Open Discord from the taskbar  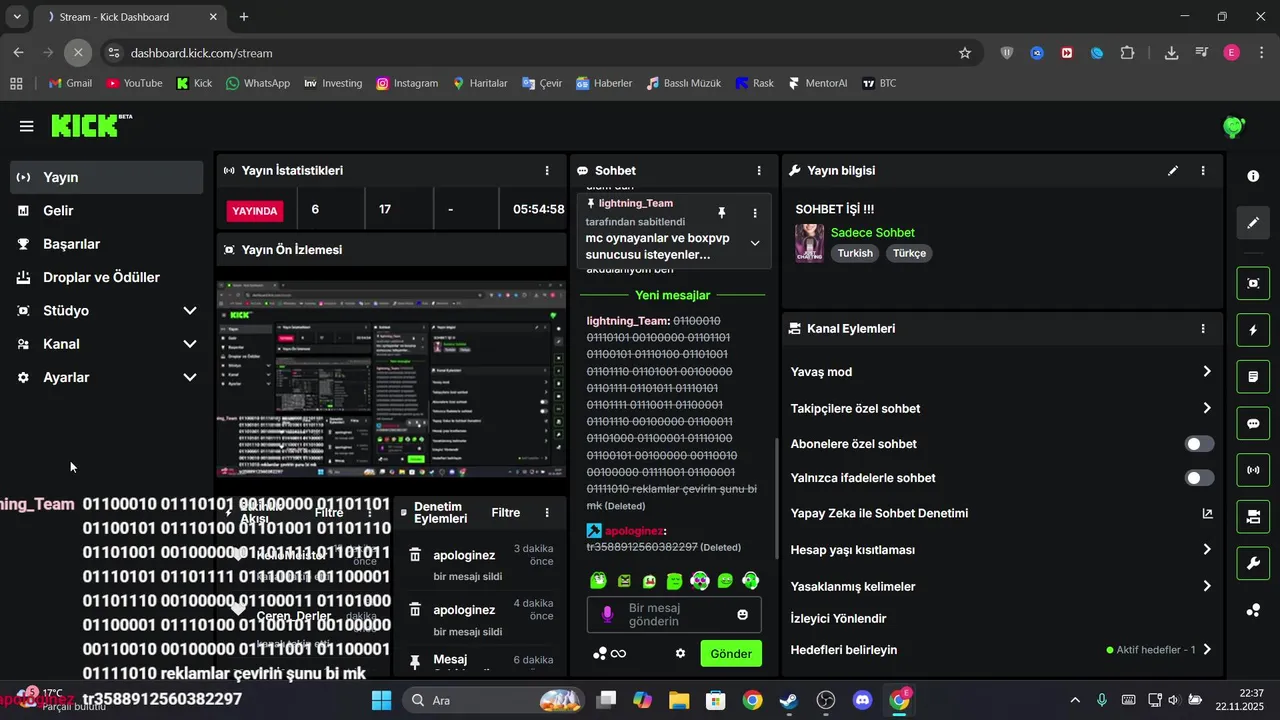[x=863, y=700]
